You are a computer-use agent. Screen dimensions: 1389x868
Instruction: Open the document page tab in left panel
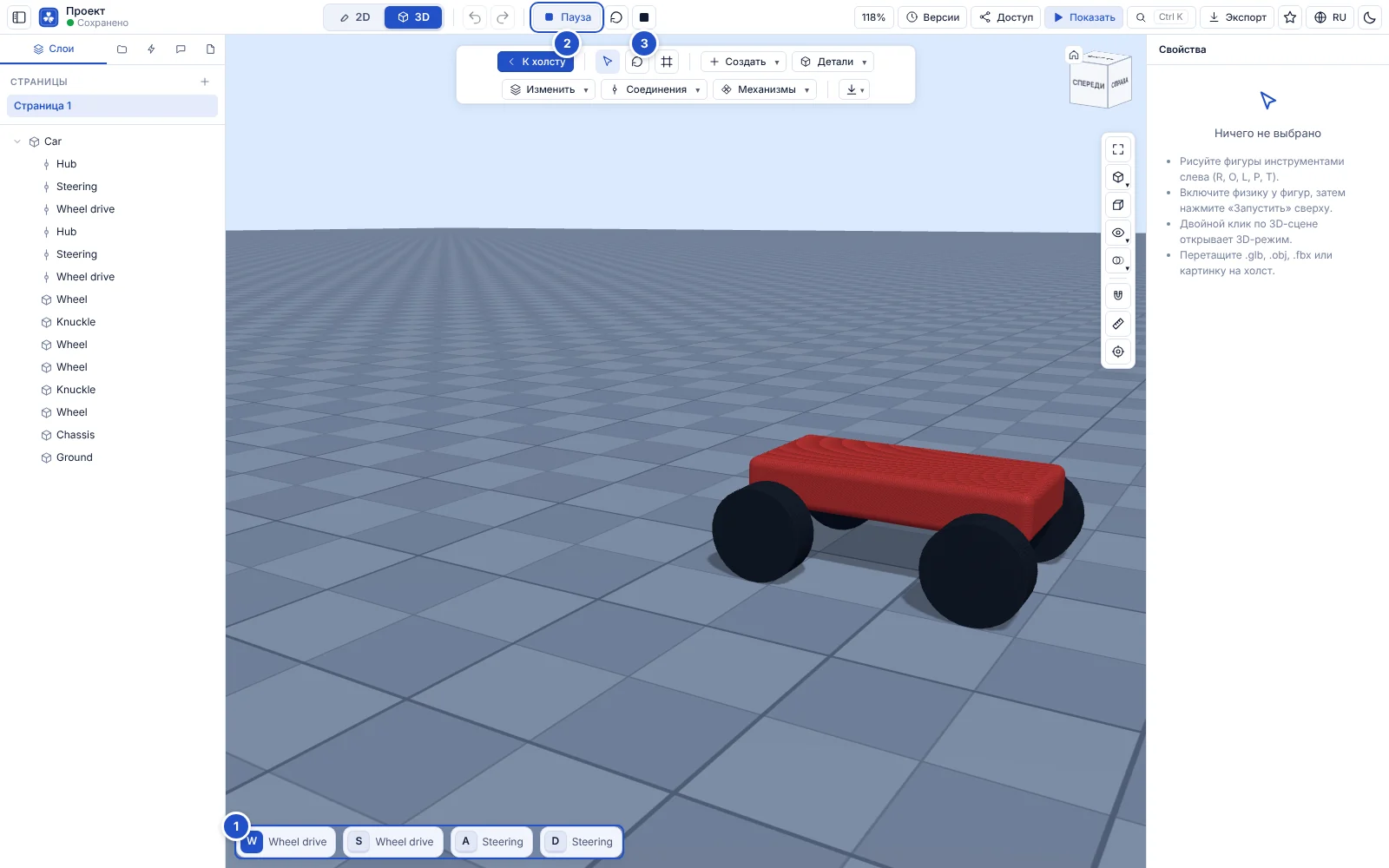[210, 49]
